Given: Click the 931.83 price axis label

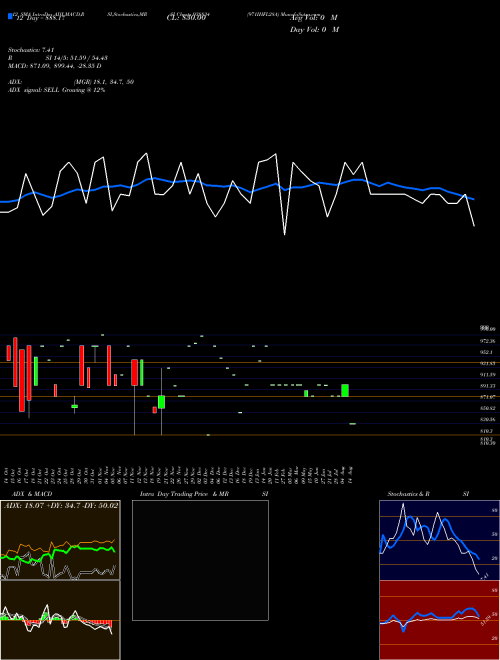Looking at the screenshot, I should [x=487, y=363].
